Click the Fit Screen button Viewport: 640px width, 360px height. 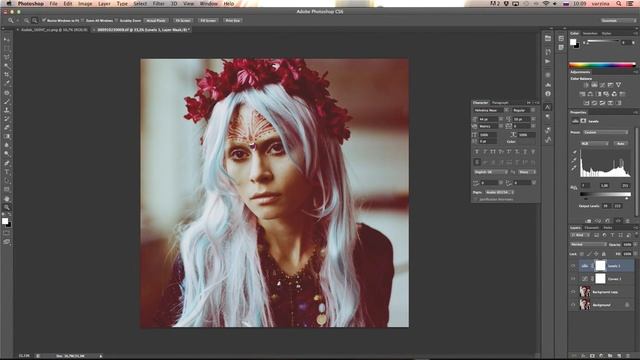tap(183, 20)
